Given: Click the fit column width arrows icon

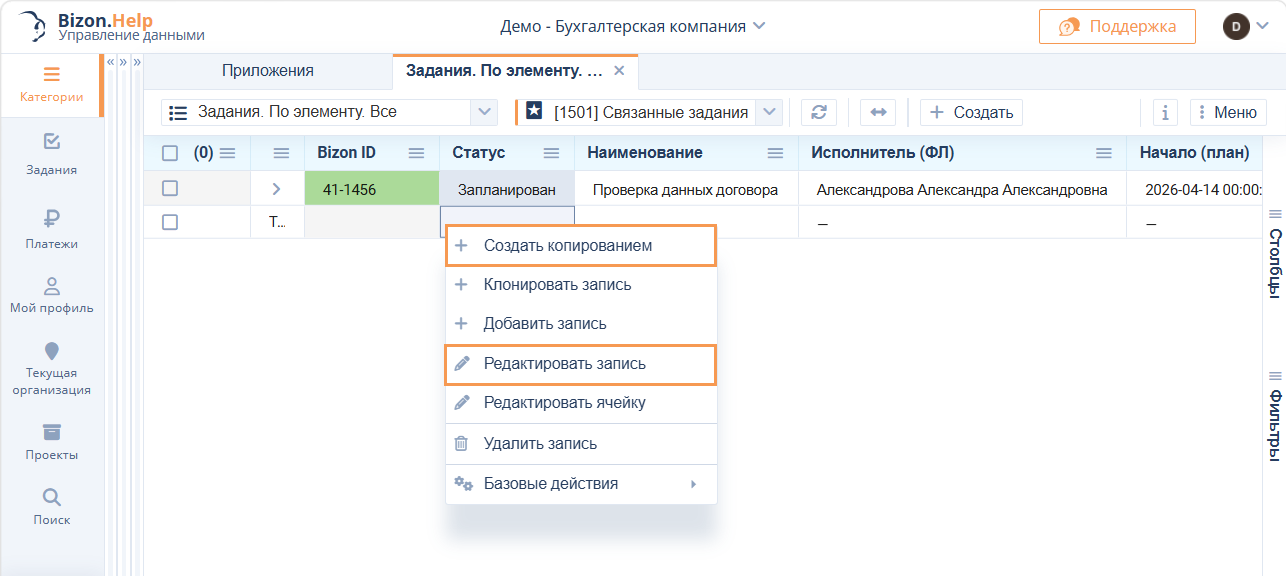Looking at the screenshot, I should click(x=878, y=112).
